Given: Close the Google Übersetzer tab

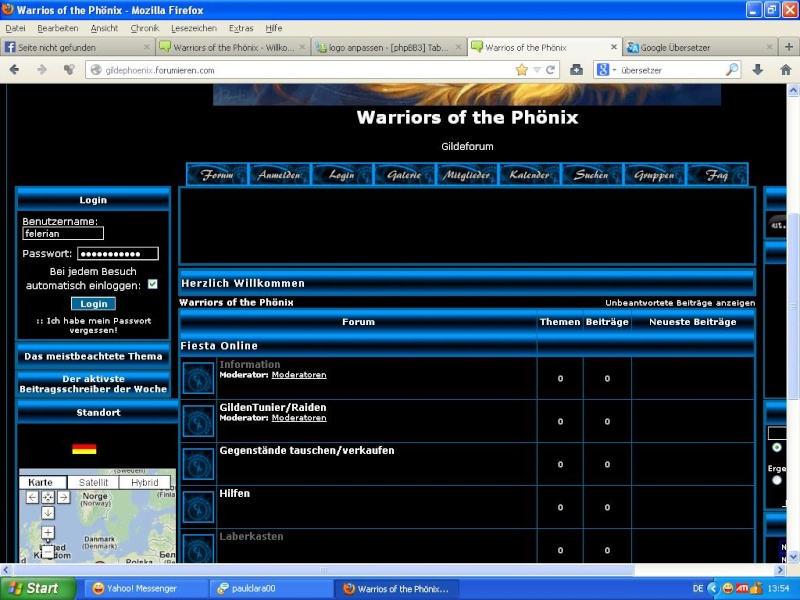Looking at the screenshot, I should click(x=769, y=47).
